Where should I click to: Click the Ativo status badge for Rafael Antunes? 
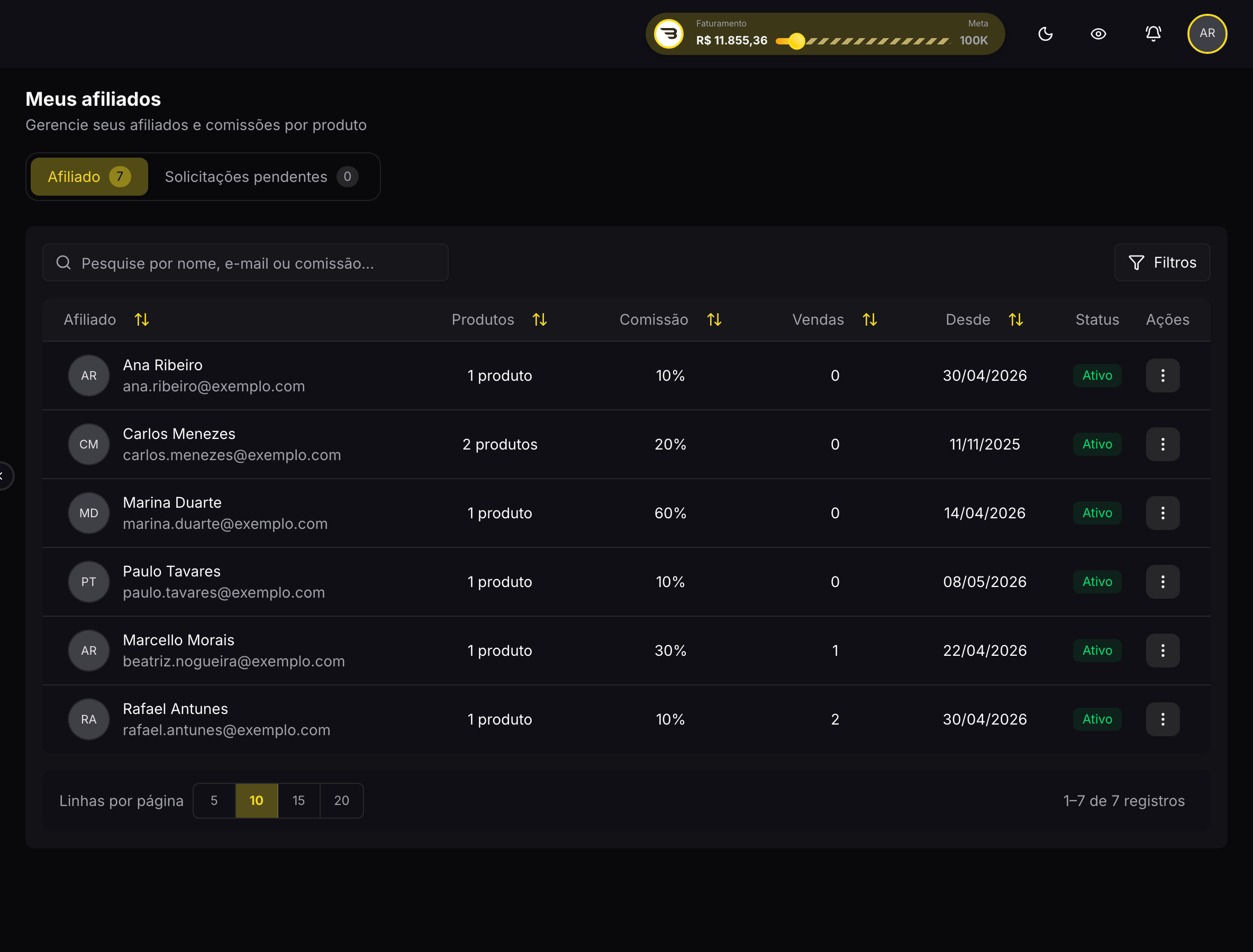click(1097, 720)
